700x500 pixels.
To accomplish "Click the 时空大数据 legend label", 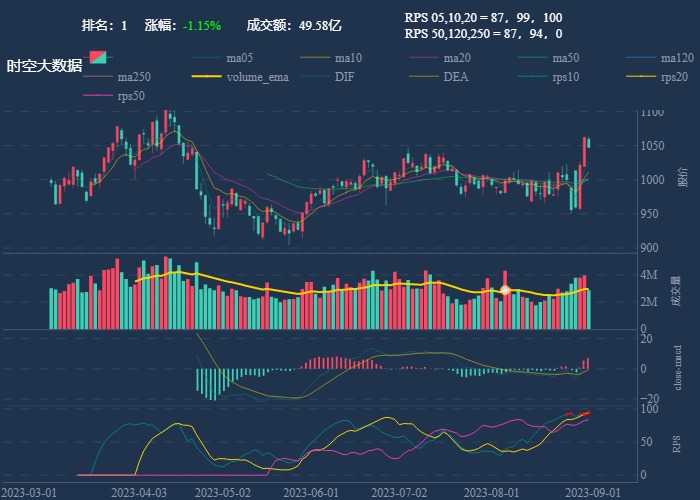I will point(44,66).
